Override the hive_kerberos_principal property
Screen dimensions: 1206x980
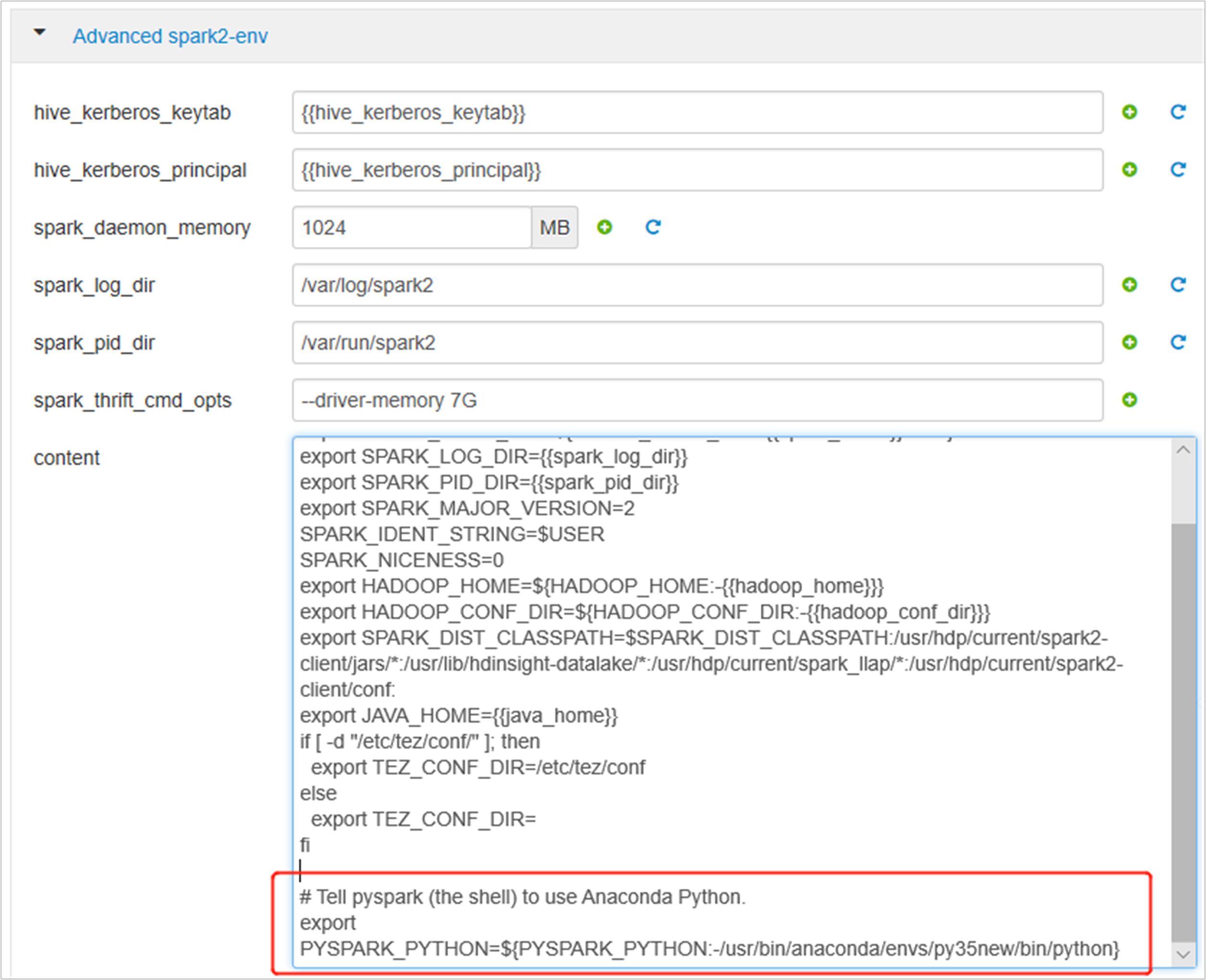click(x=1129, y=170)
